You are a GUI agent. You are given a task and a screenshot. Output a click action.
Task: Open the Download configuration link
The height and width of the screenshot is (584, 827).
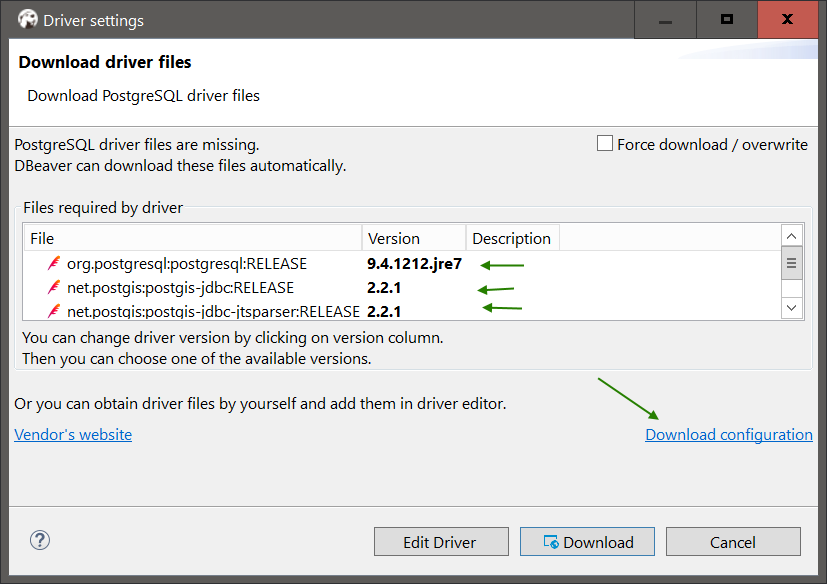729,434
